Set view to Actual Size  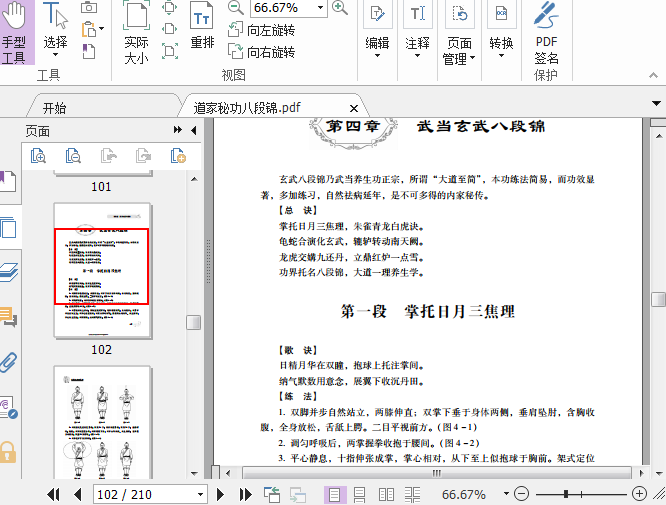tap(136, 32)
